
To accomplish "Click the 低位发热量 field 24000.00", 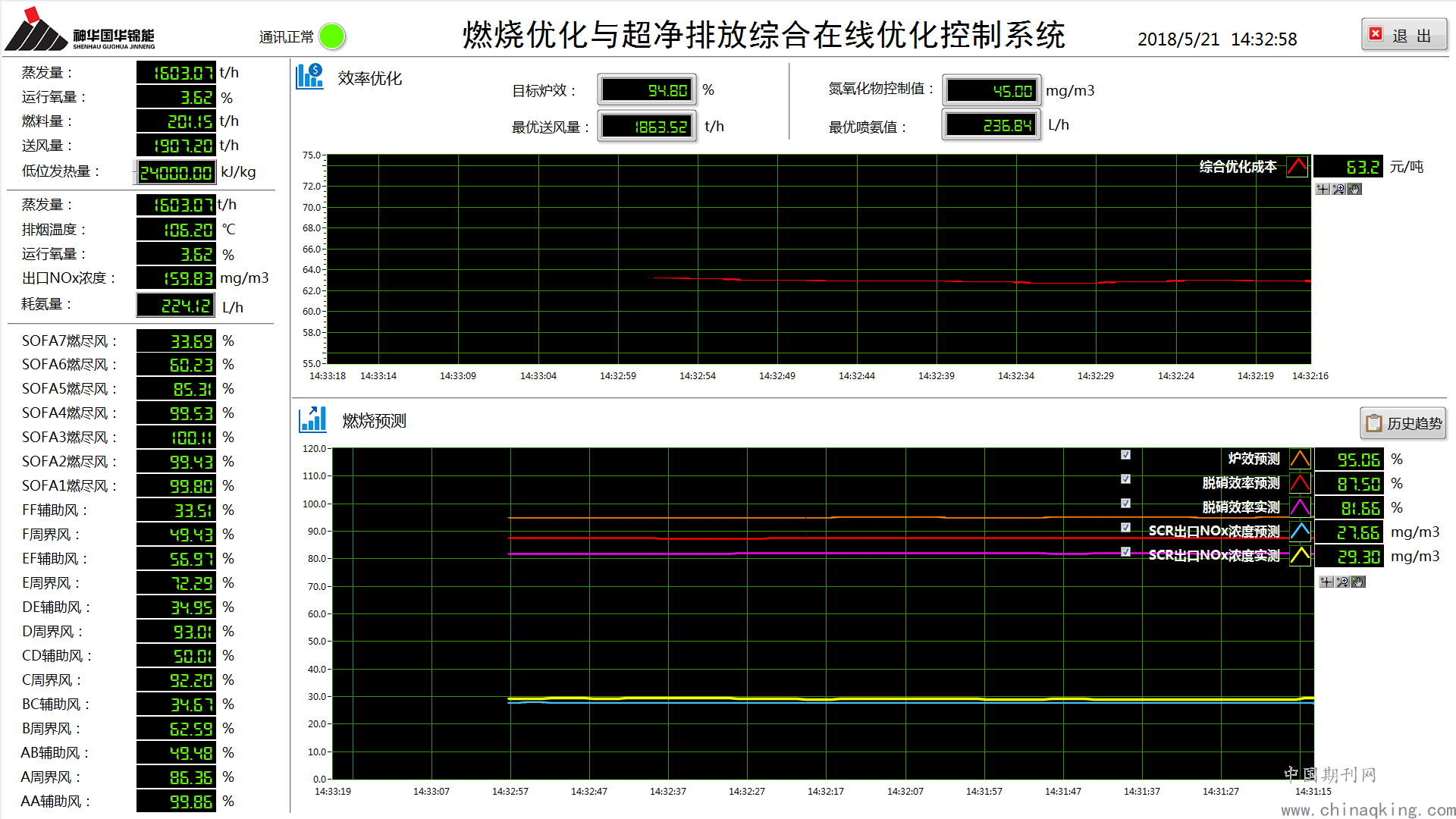I will tap(176, 172).
